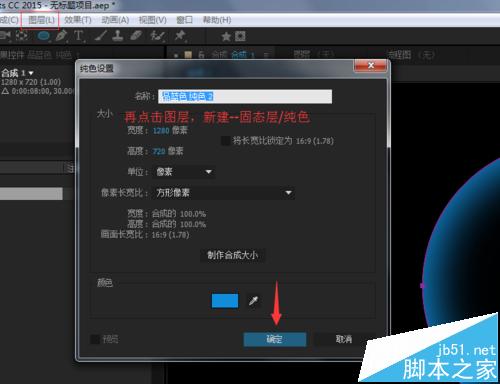
Task: Open the 帮助(H) menu
Action: (217, 20)
